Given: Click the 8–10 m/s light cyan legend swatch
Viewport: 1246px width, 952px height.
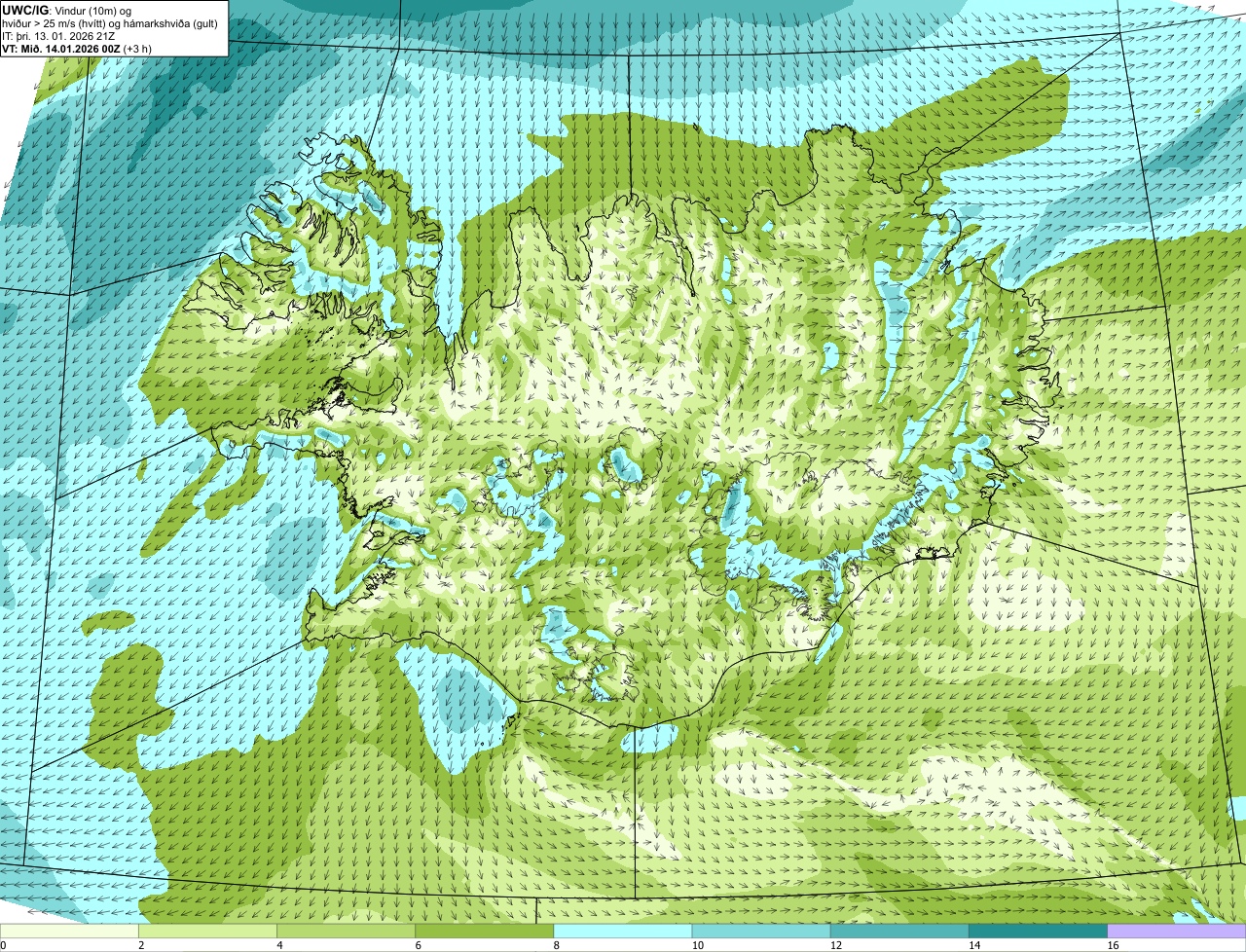Looking at the screenshot, I should tap(623, 932).
